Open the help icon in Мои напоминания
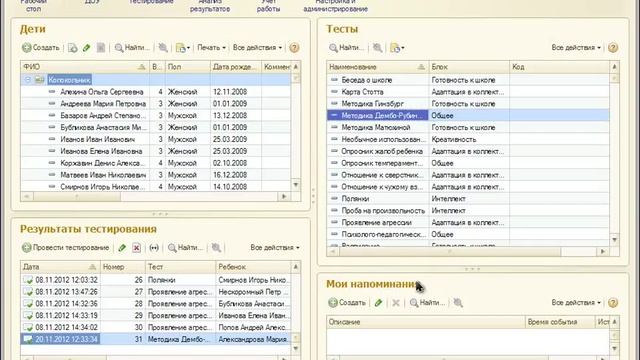The width and height of the screenshot is (640, 360). pos(612,303)
